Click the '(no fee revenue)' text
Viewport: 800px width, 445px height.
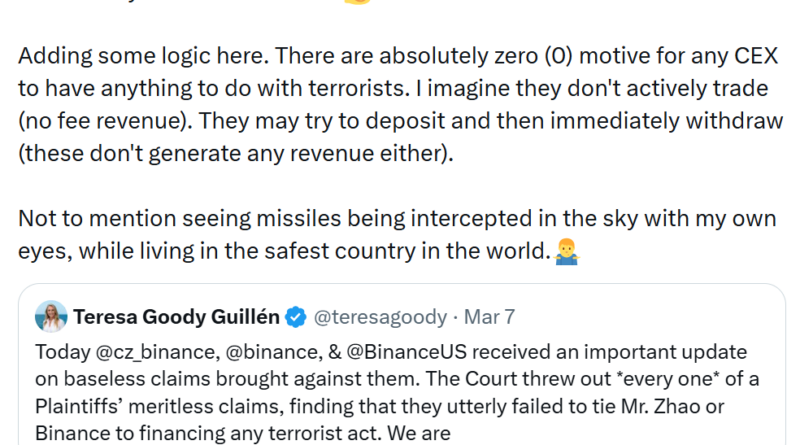pos(95,121)
